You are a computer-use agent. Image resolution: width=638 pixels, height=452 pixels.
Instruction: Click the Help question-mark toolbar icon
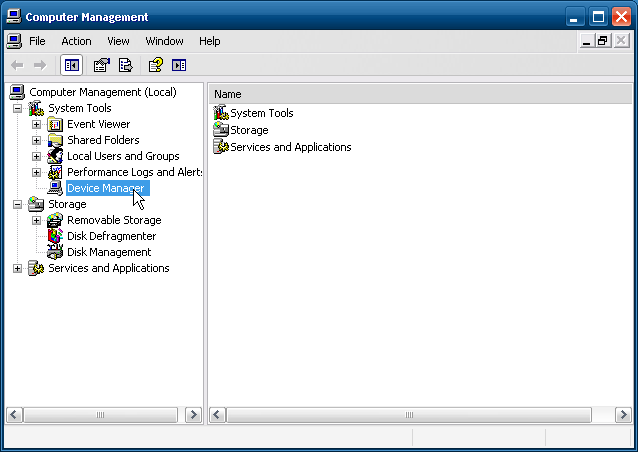pyautogui.click(x=156, y=65)
